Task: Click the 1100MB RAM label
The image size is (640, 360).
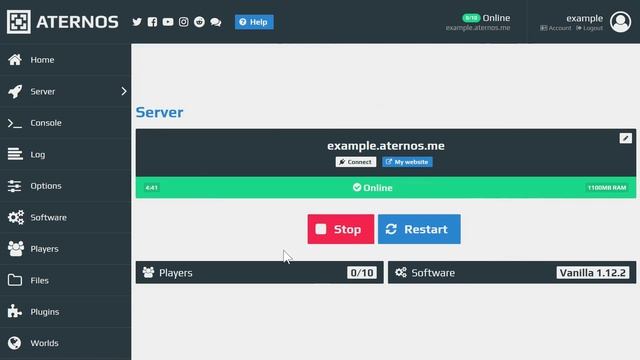Action: (607, 188)
